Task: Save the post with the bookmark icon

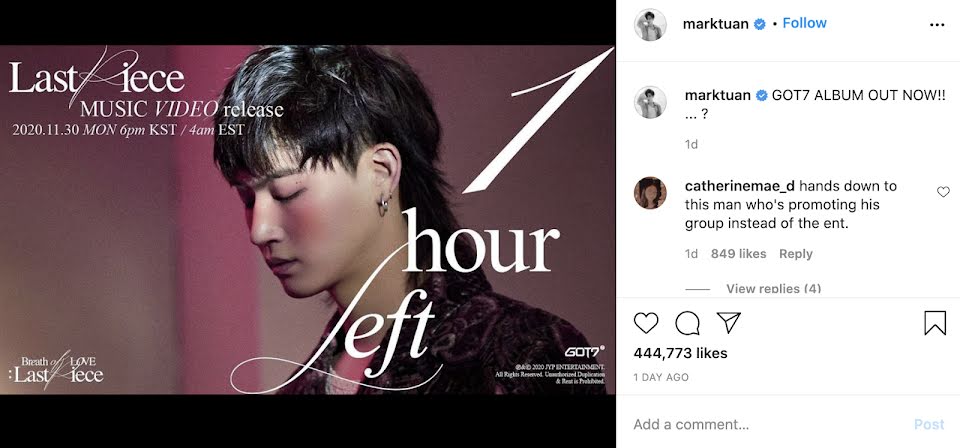Action: (x=935, y=323)
